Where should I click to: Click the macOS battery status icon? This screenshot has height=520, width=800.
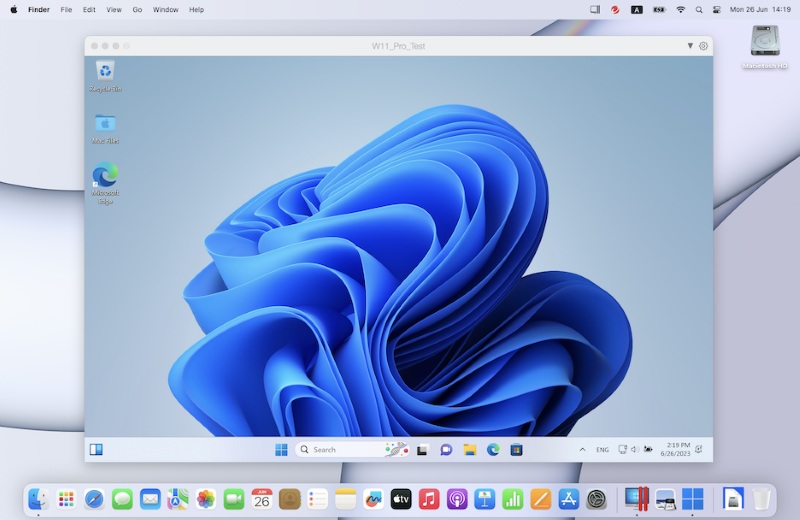(659, 9)
